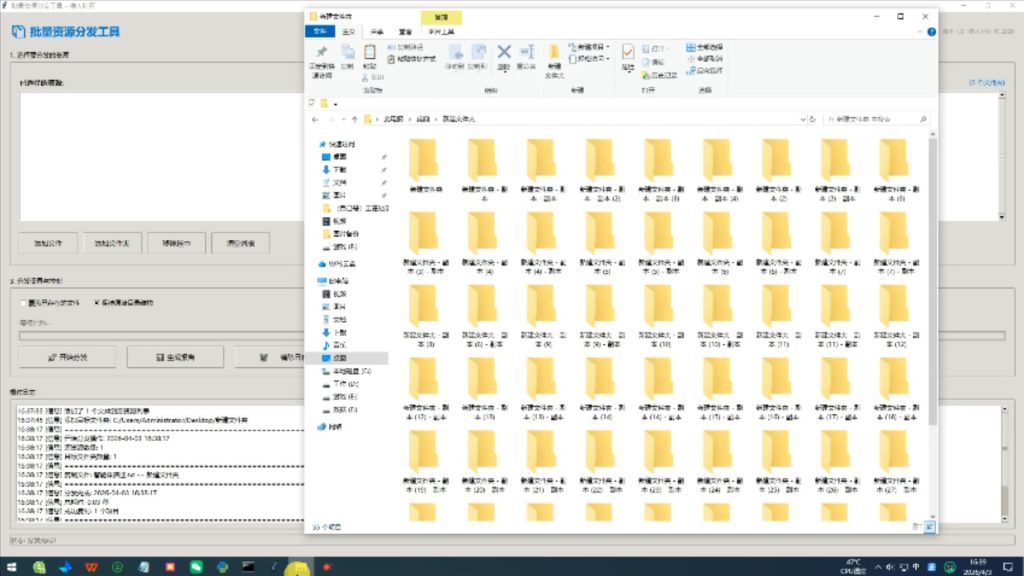Click the Up arrow in navigation bar
The height and width of the screenshot is (576, 1024).
(x=353, y=119)
